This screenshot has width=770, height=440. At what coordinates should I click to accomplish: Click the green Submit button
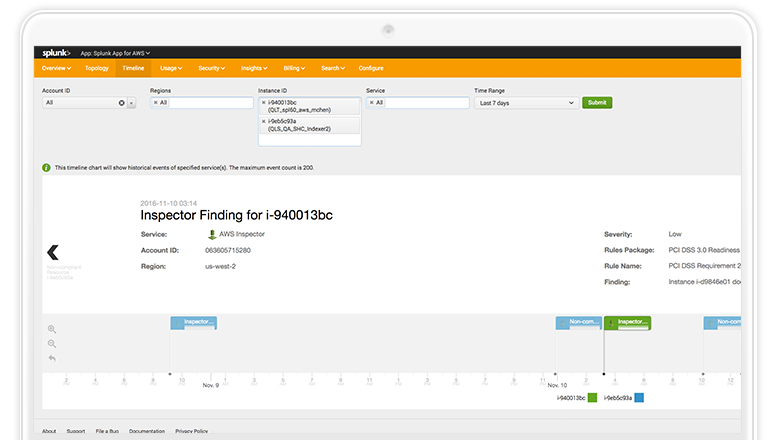(x=597, y=103)
